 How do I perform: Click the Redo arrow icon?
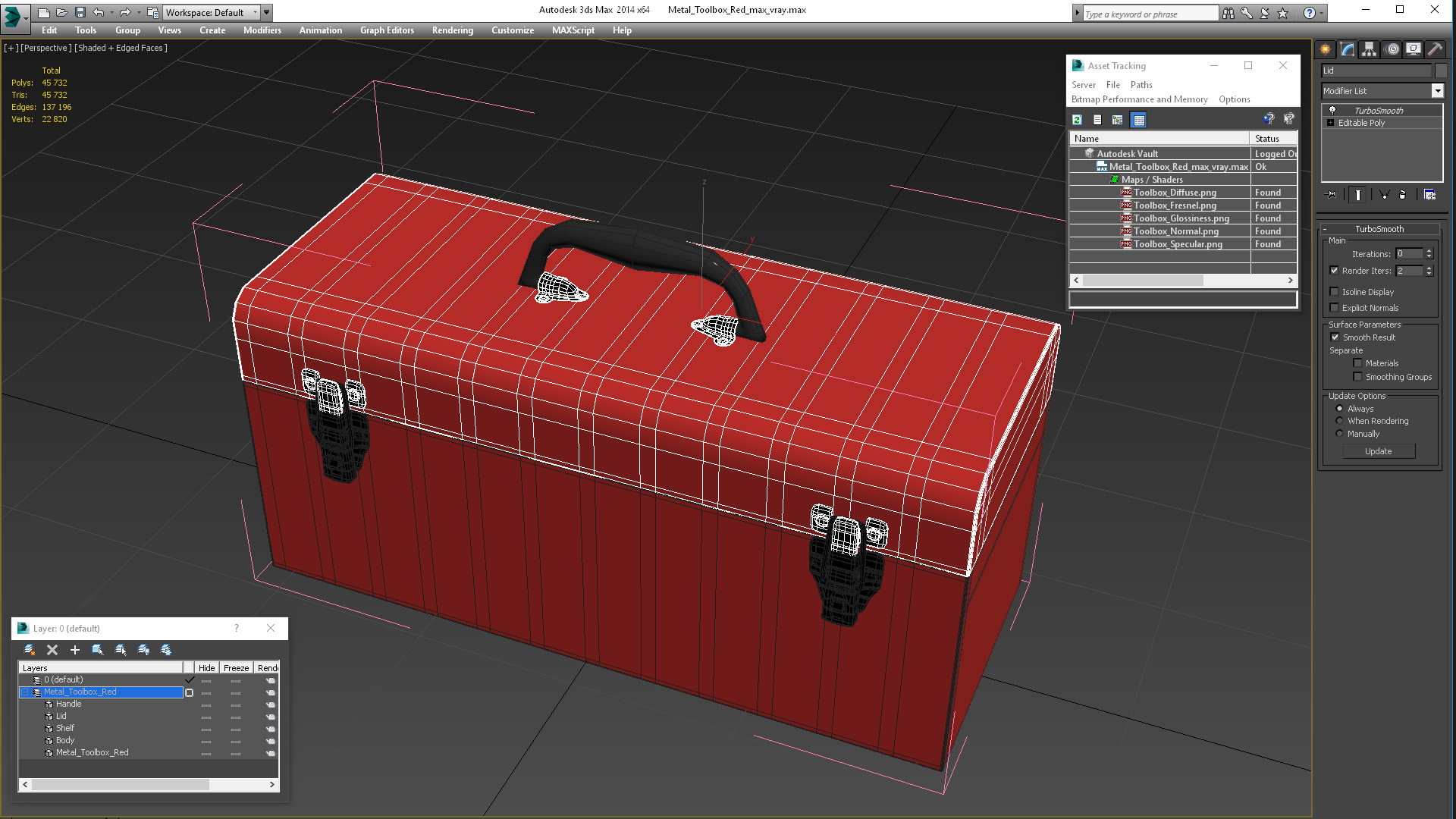pyautogui.click(x=125, y=12)
